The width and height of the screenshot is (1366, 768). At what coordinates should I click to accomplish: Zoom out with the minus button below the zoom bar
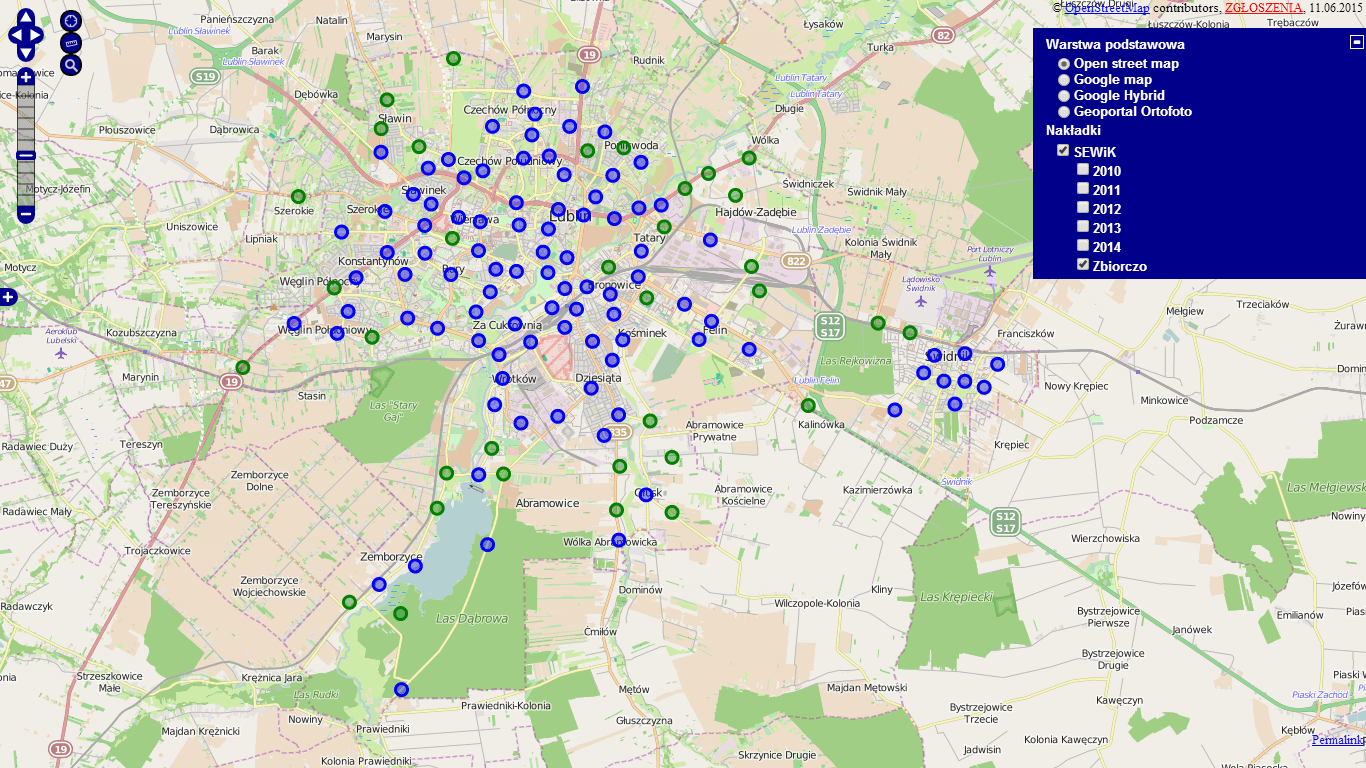coord(26,214)
